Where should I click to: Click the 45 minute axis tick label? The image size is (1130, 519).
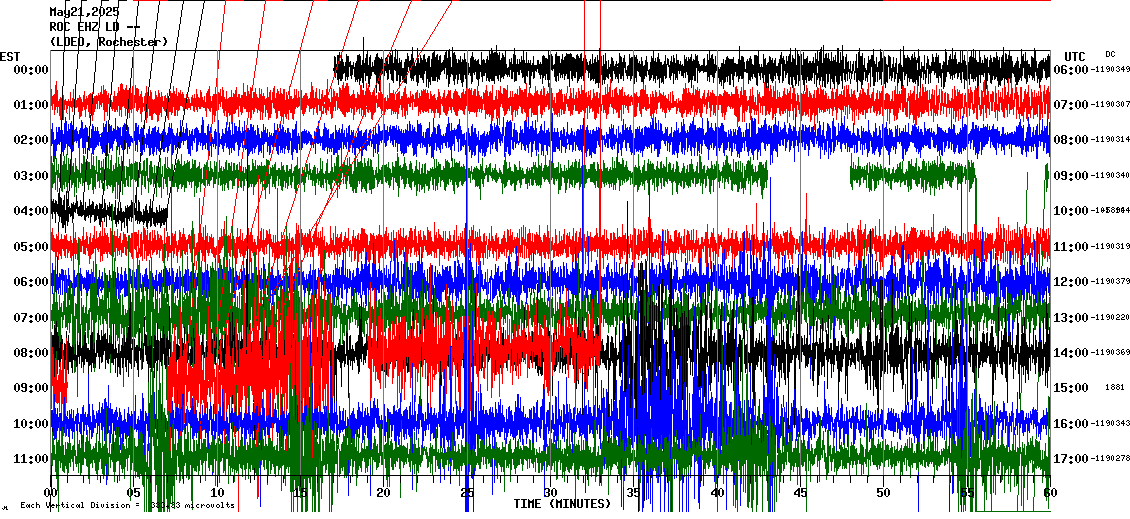(x=800, y=493)
